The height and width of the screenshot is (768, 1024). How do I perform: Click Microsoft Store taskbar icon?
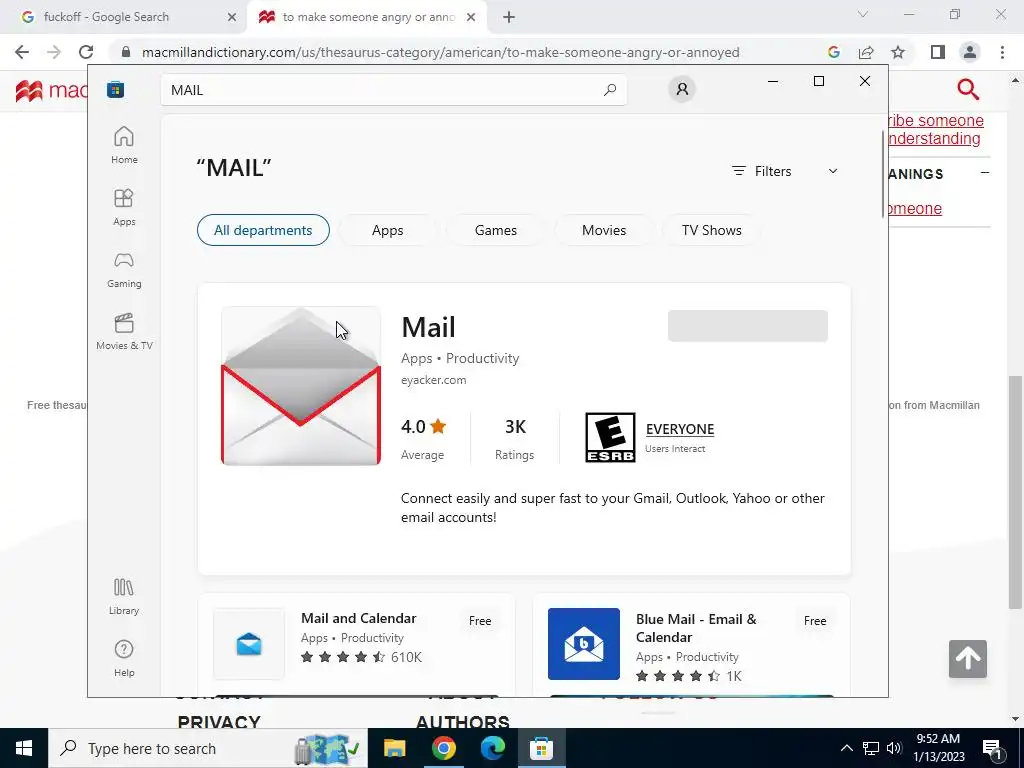coord(541,748)
